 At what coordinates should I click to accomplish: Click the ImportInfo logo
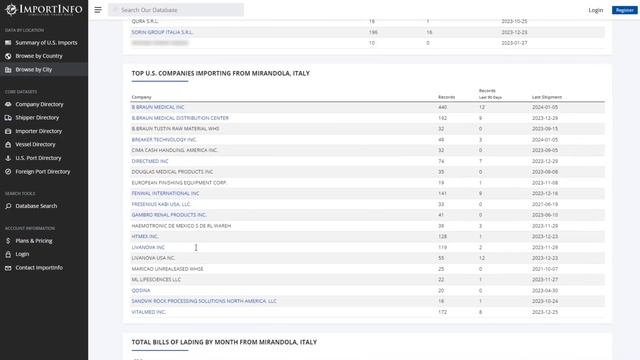click(x=44, y=9)
